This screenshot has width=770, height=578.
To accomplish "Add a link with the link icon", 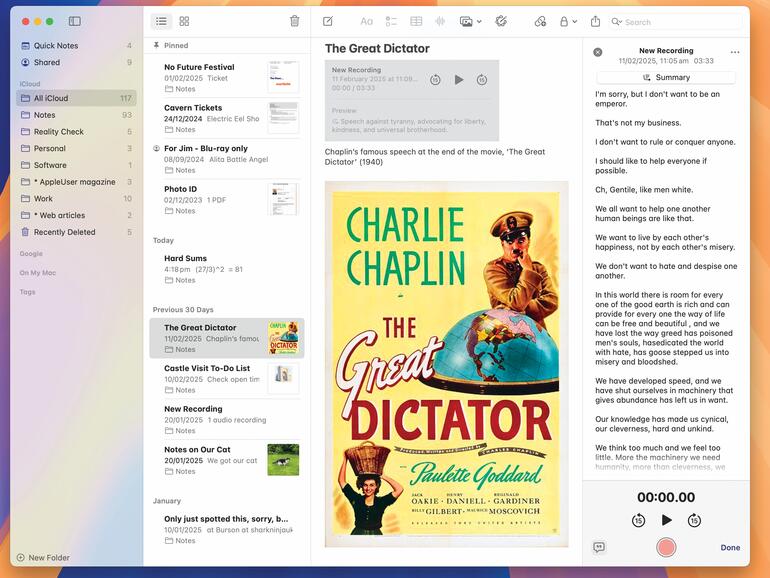I will pos(540,21).
